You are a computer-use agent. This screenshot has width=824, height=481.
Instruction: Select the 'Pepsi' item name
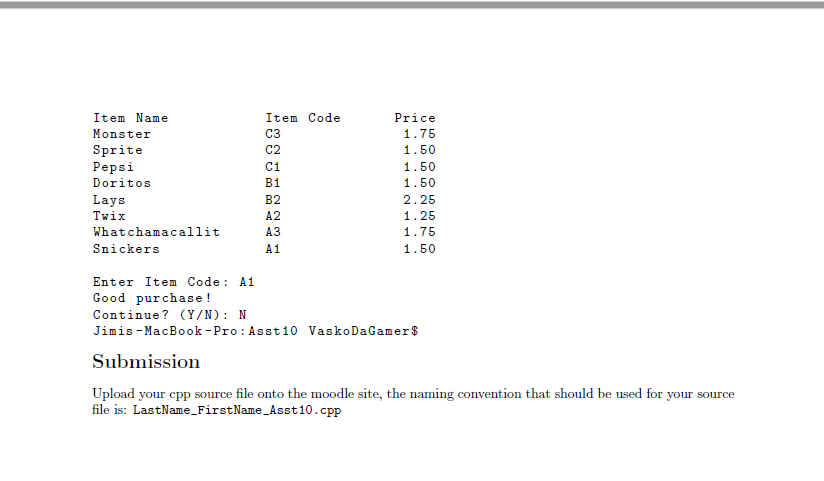(x=113, y=167)
